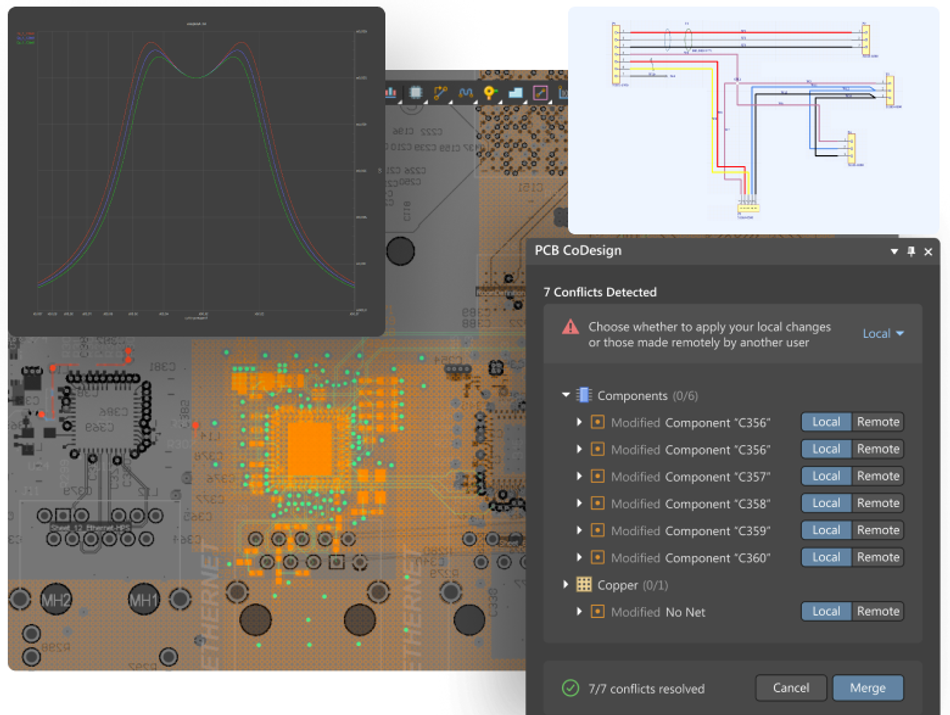Select Remote for Component "C357"
The height and width of the screenshot is (715, 950).
pos(876,476)
